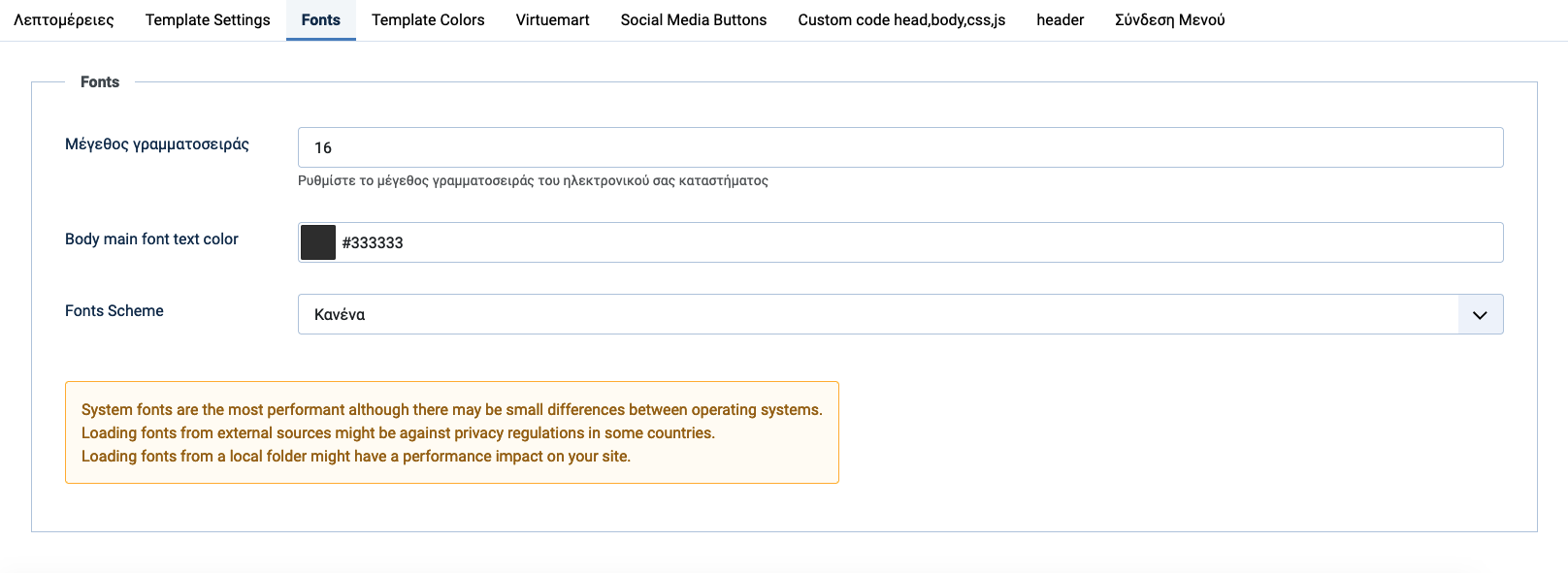This screenshot has width=1568, height=573.
Task: Click the Μέγεθος γραμματοσειράς label
Action: pyautogui.click(x=157, y=144)
